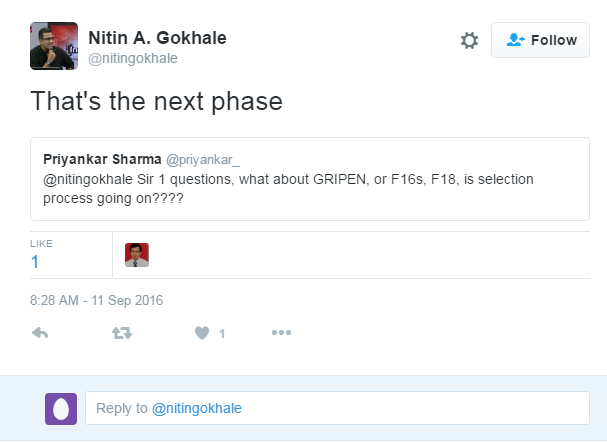
Task: Click the reply arrow icon
Action: (40, 333)
